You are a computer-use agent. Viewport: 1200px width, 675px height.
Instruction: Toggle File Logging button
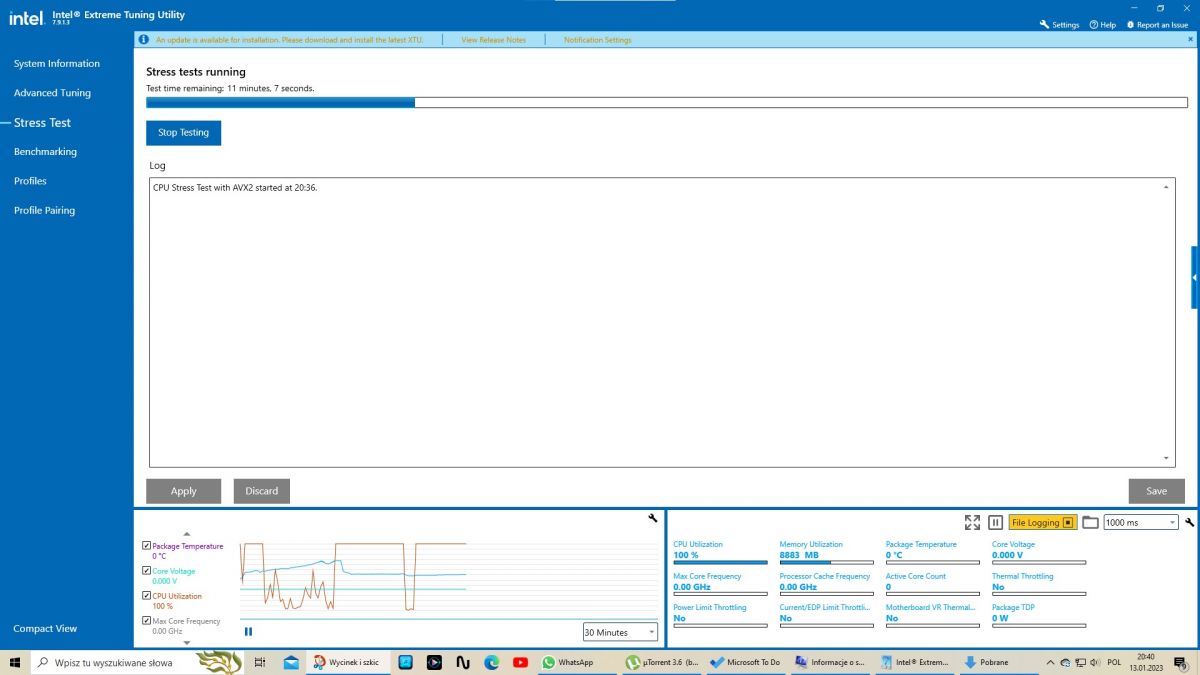tap(1042, 522)
